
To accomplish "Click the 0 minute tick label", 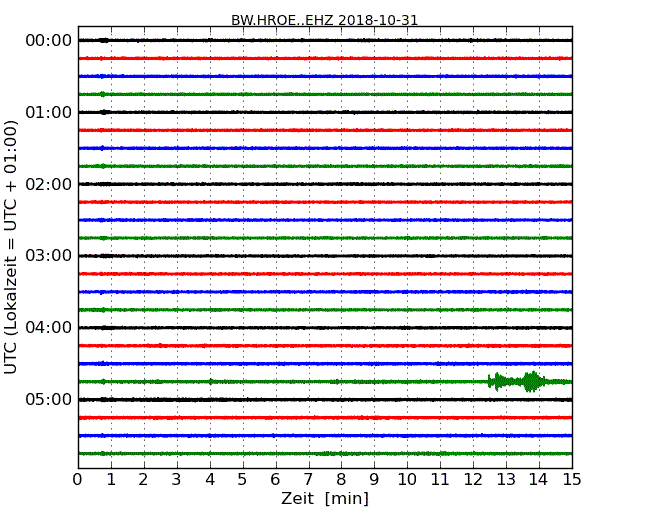I will point(78,480).
